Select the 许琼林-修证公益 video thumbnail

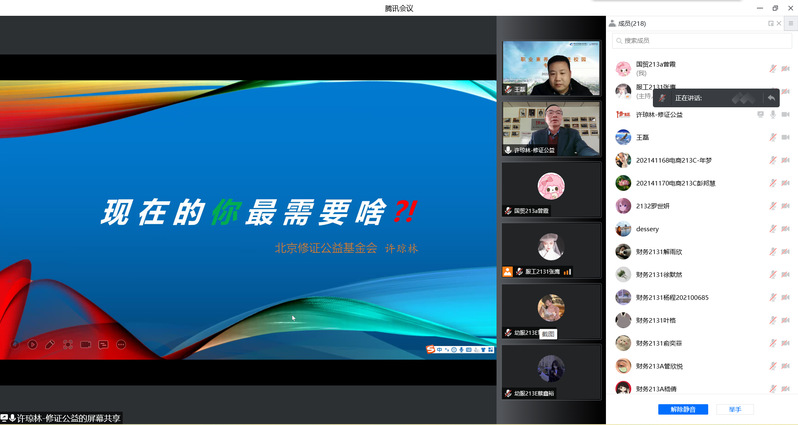point(551,129)
